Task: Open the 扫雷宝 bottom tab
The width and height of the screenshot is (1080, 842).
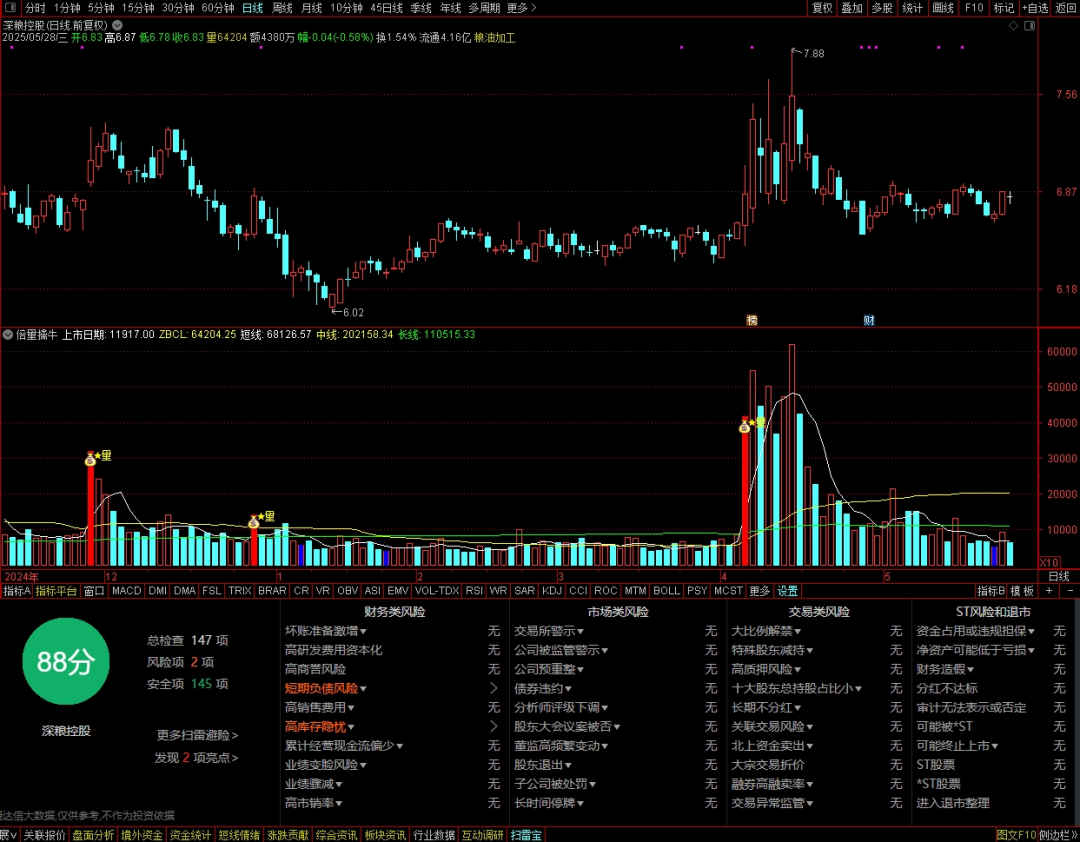Action: (526, 835)
